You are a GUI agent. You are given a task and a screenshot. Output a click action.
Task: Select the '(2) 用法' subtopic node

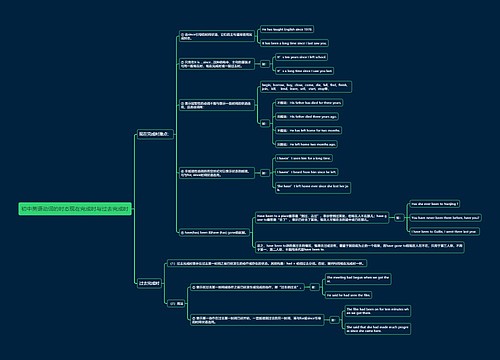(176, 303)
